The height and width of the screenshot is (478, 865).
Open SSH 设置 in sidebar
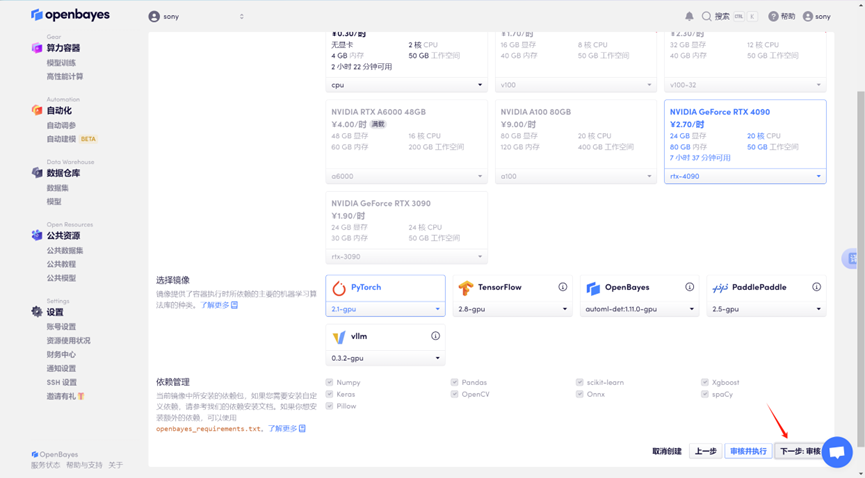pyautogui.click(x=62, y=383)
